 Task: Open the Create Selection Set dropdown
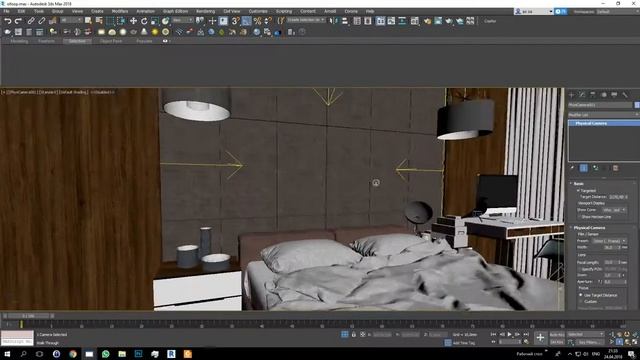306,20
